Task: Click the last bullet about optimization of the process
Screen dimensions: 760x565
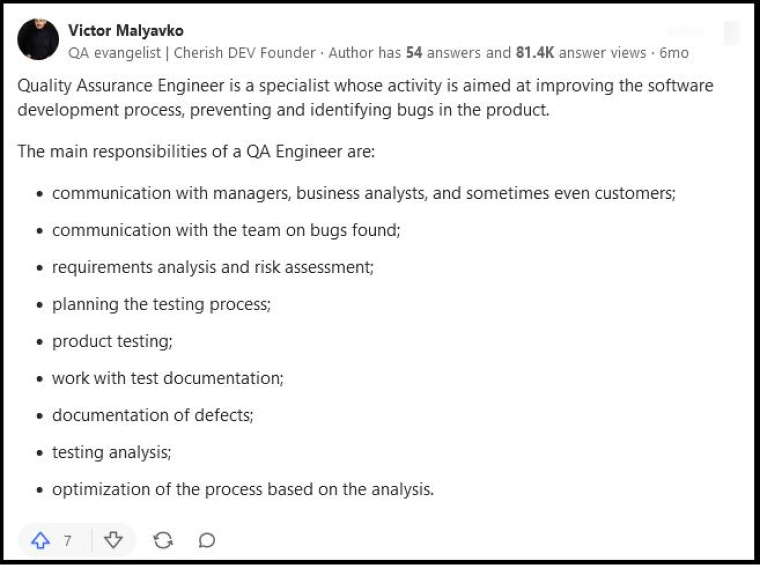Action: coord(243,489)
